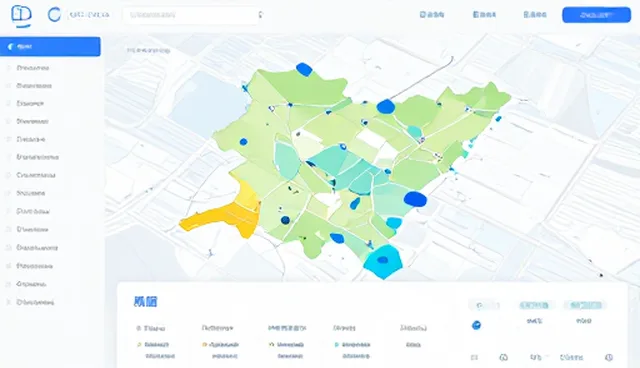This screenshot has height=368, width=640.
Task: Click the circular icon right of the square icon
Action: [x=504, y=357]
